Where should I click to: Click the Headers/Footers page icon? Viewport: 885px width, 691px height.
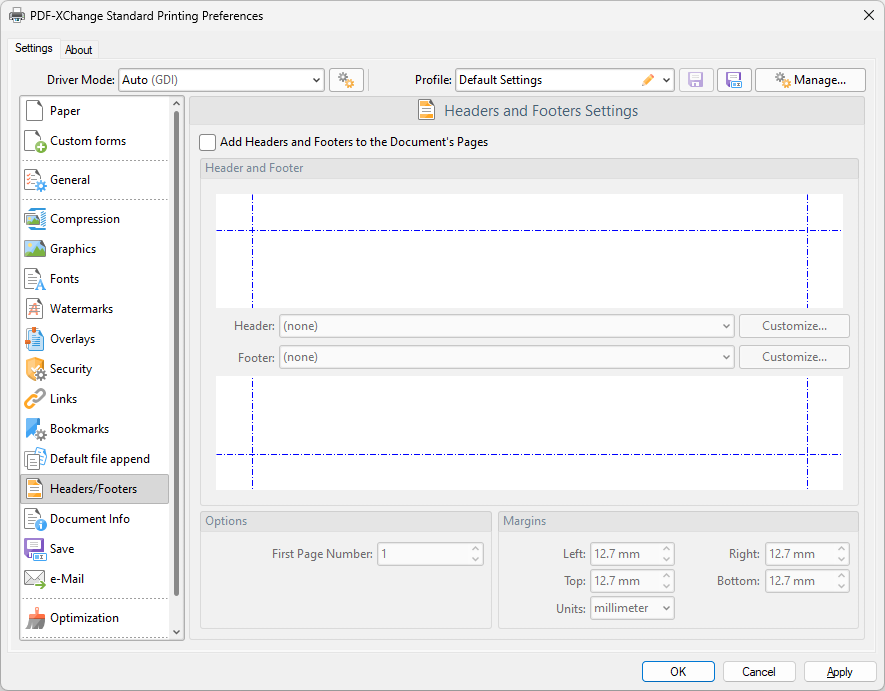[34, 489]
